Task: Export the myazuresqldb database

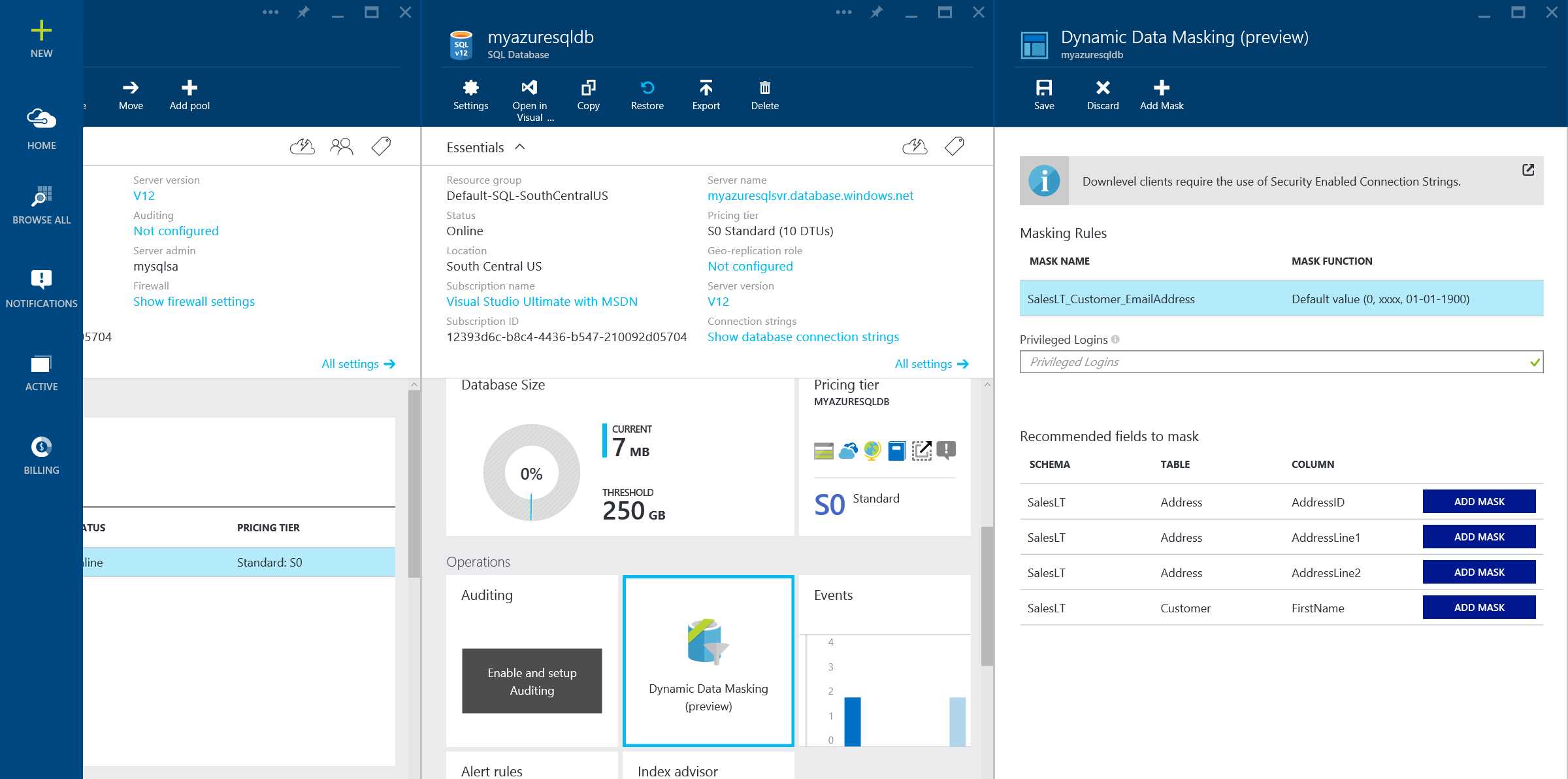Action: [706, 95]
